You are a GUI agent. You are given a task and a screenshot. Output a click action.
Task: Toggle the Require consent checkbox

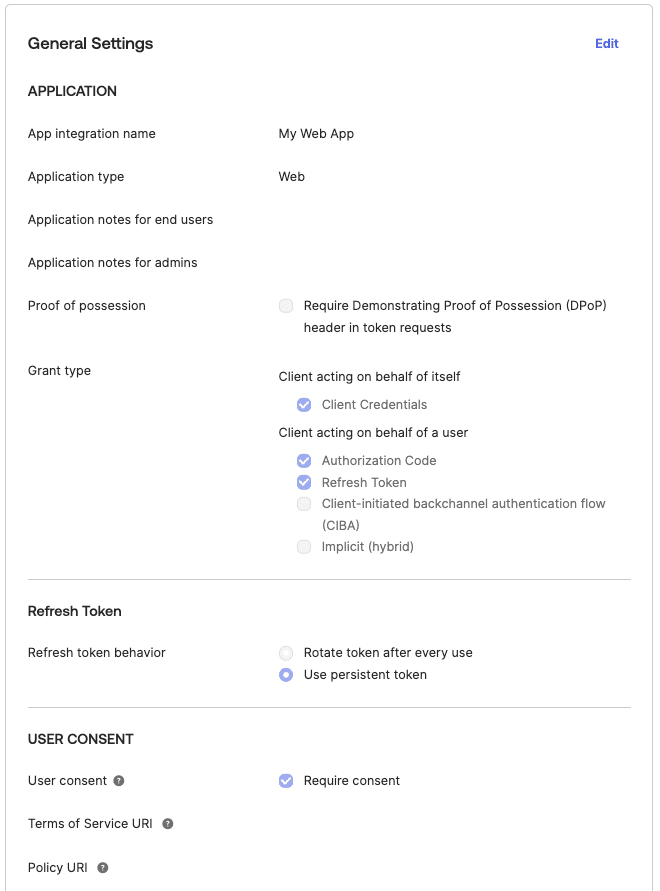tap(285, 781)
